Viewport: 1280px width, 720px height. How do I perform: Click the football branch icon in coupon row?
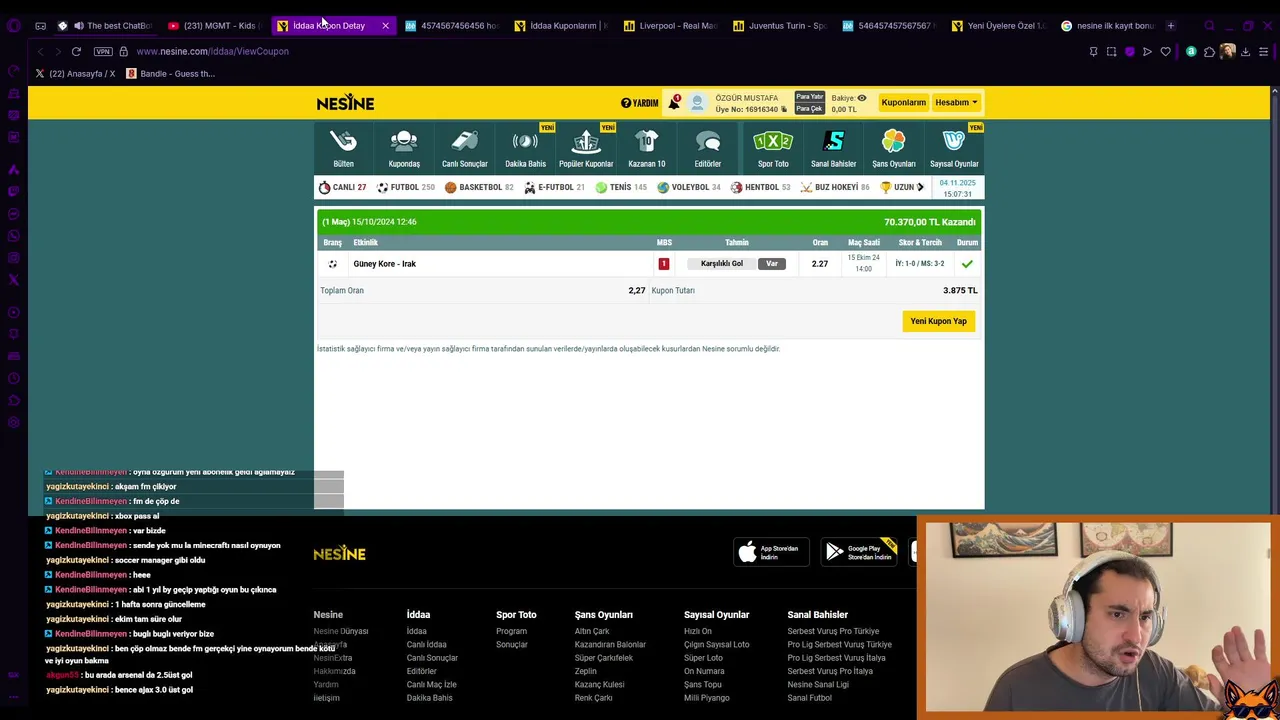tap(333, 264)
